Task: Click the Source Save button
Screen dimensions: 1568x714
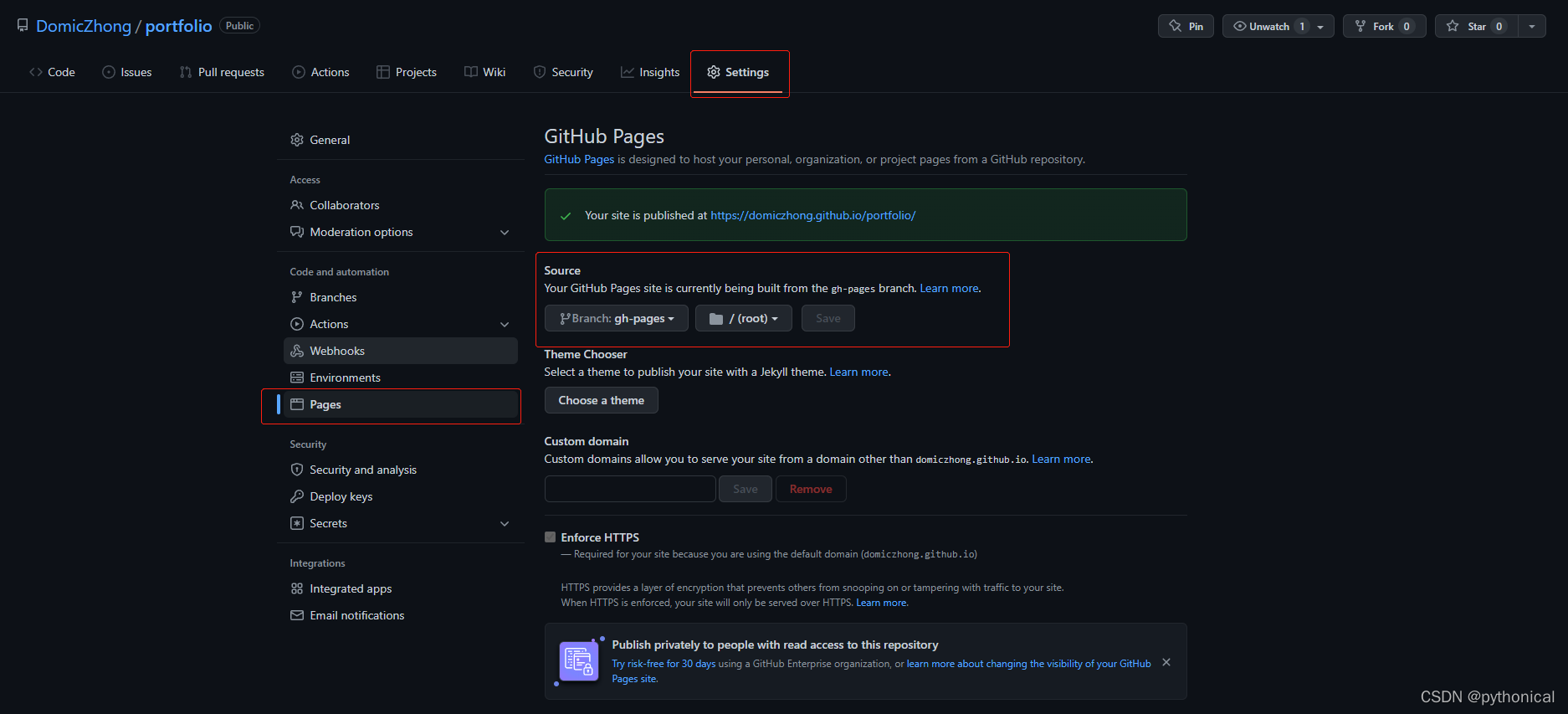Action: click(x=828, y=318)
